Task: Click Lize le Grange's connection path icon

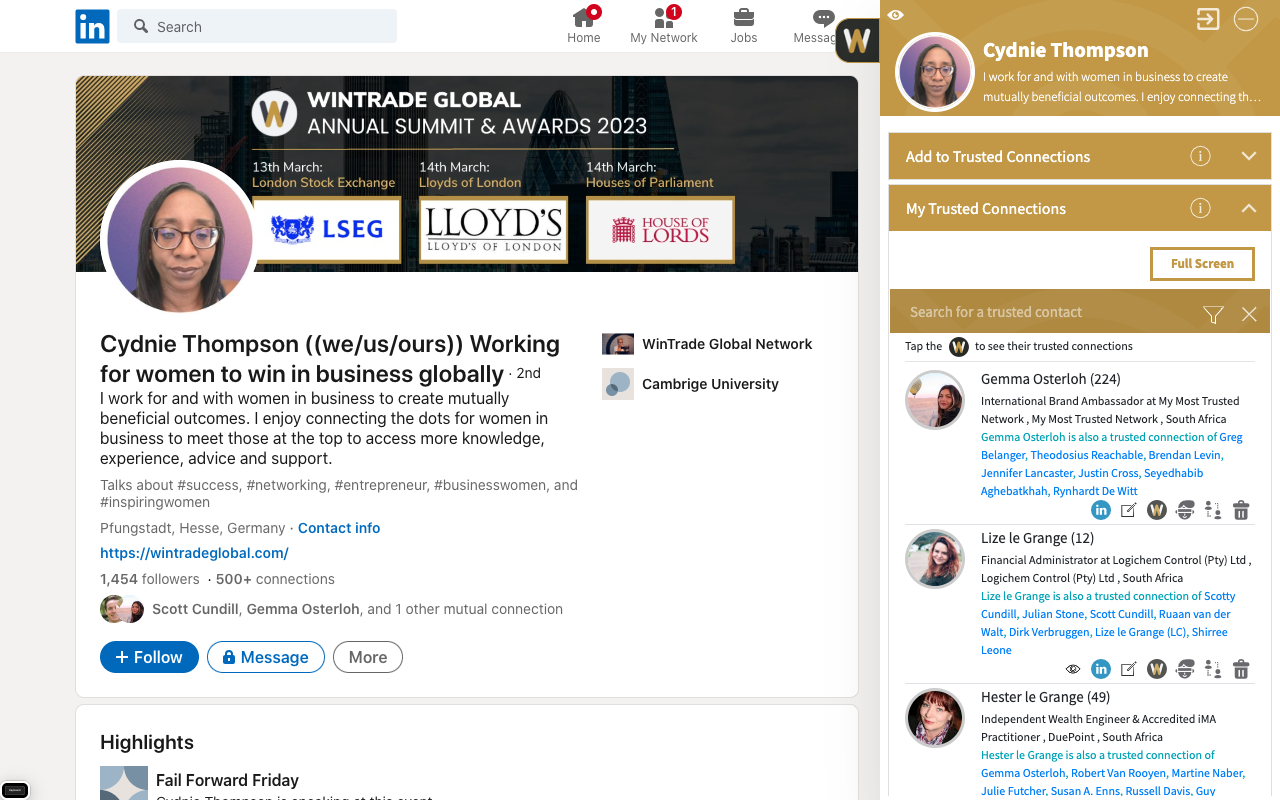Action: click(x=1213, y=669)
